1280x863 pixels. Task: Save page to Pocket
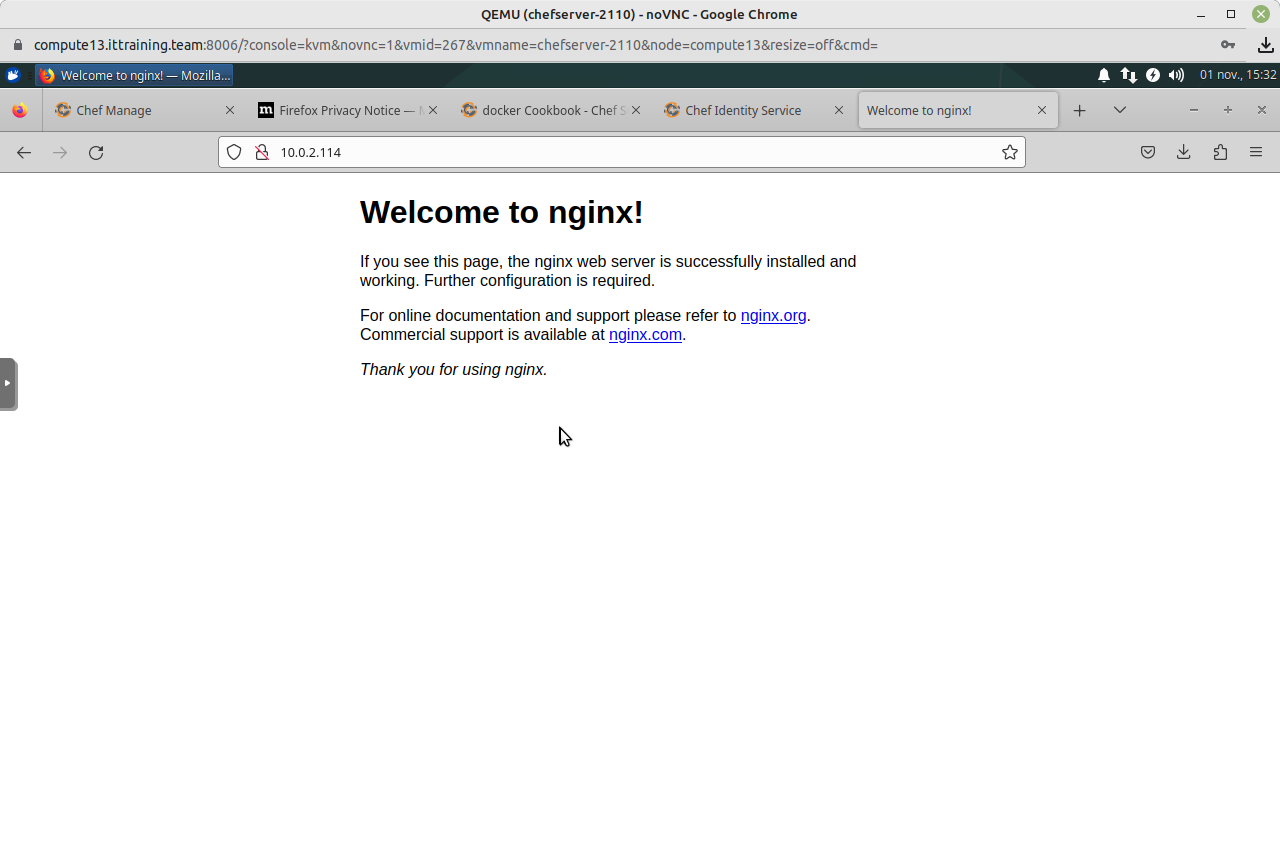1148,152
